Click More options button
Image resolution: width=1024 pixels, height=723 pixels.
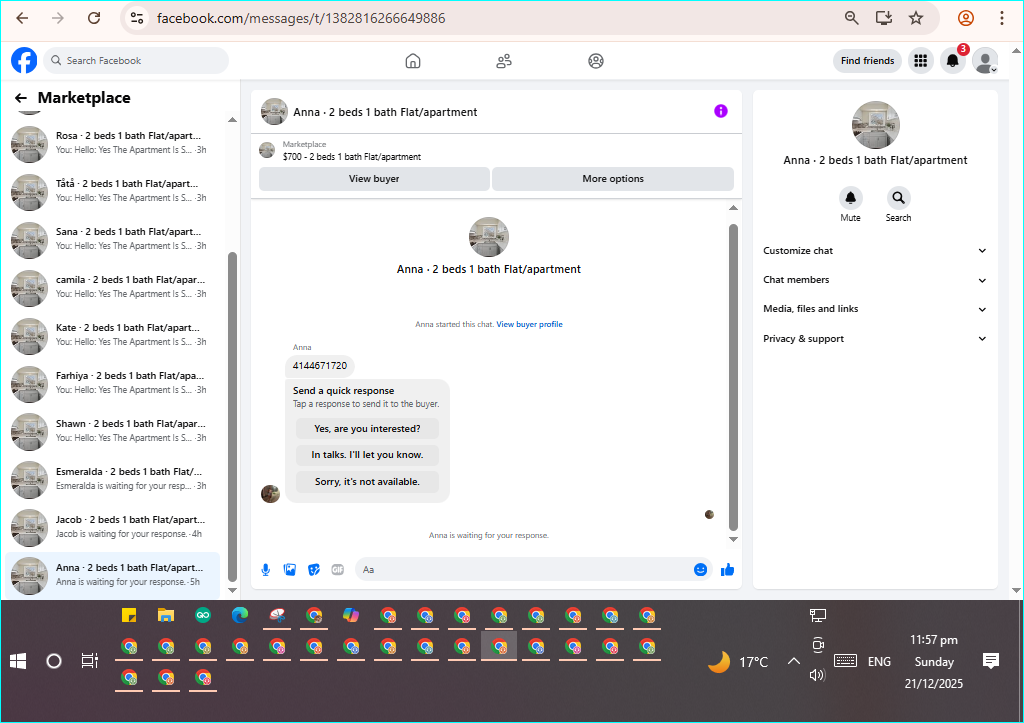click(x=613, y=179)
